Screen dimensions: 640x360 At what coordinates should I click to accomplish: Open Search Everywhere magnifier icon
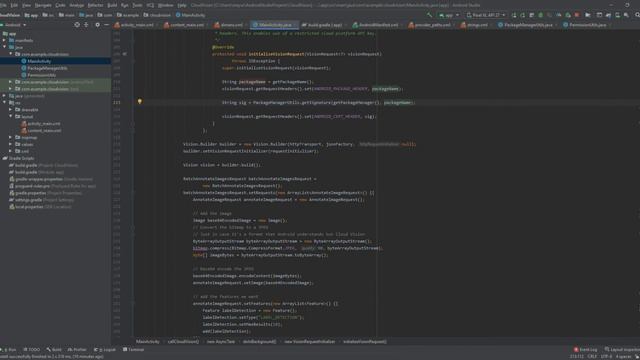(x=637, y=15)
